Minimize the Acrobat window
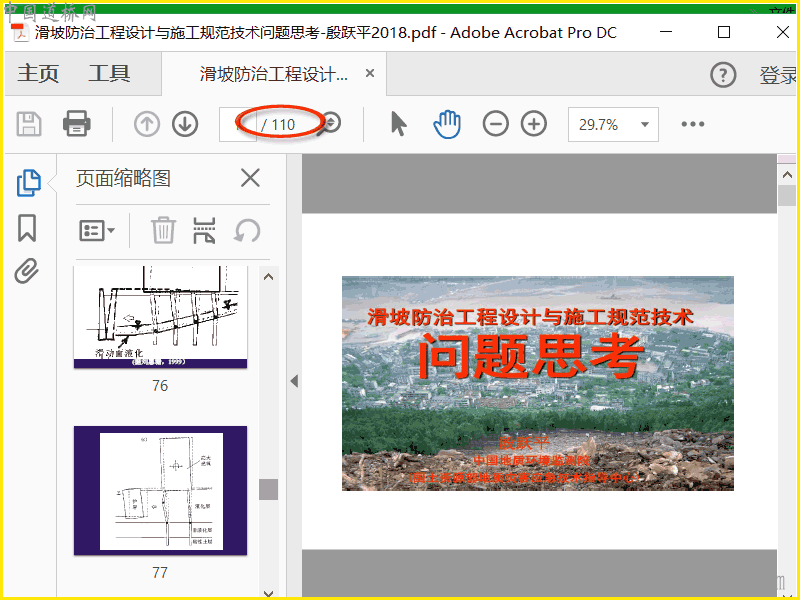 pos(666,32)
